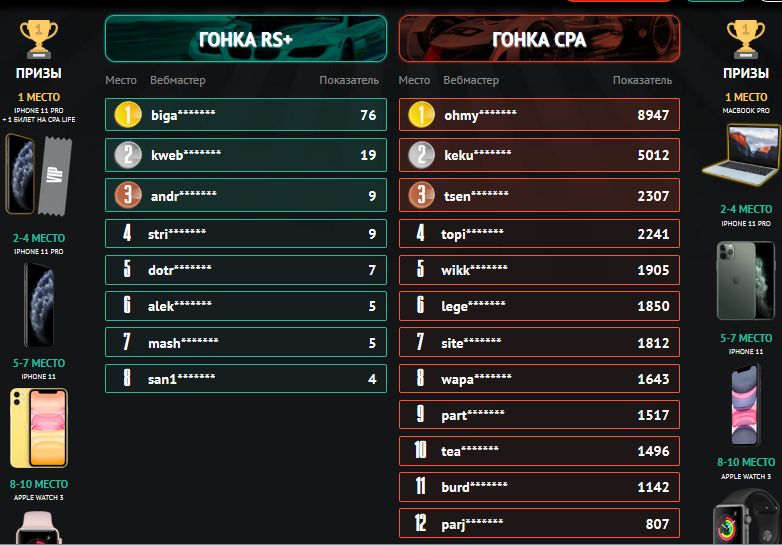Viewport: 782px width, 545px height.
Task: Click the VIP ticket prize image
Action: coord(55,176)
